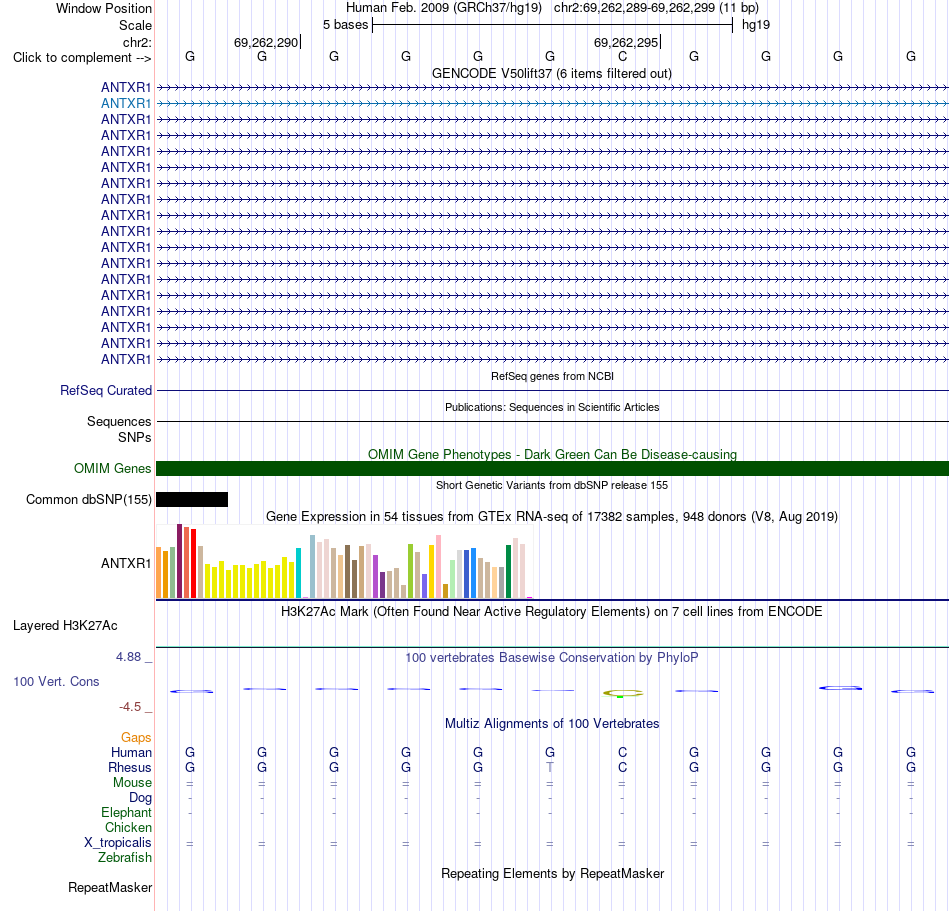Open '100 vertebrates Basewise Conservation by PhyloP' title

coord(551,658)
